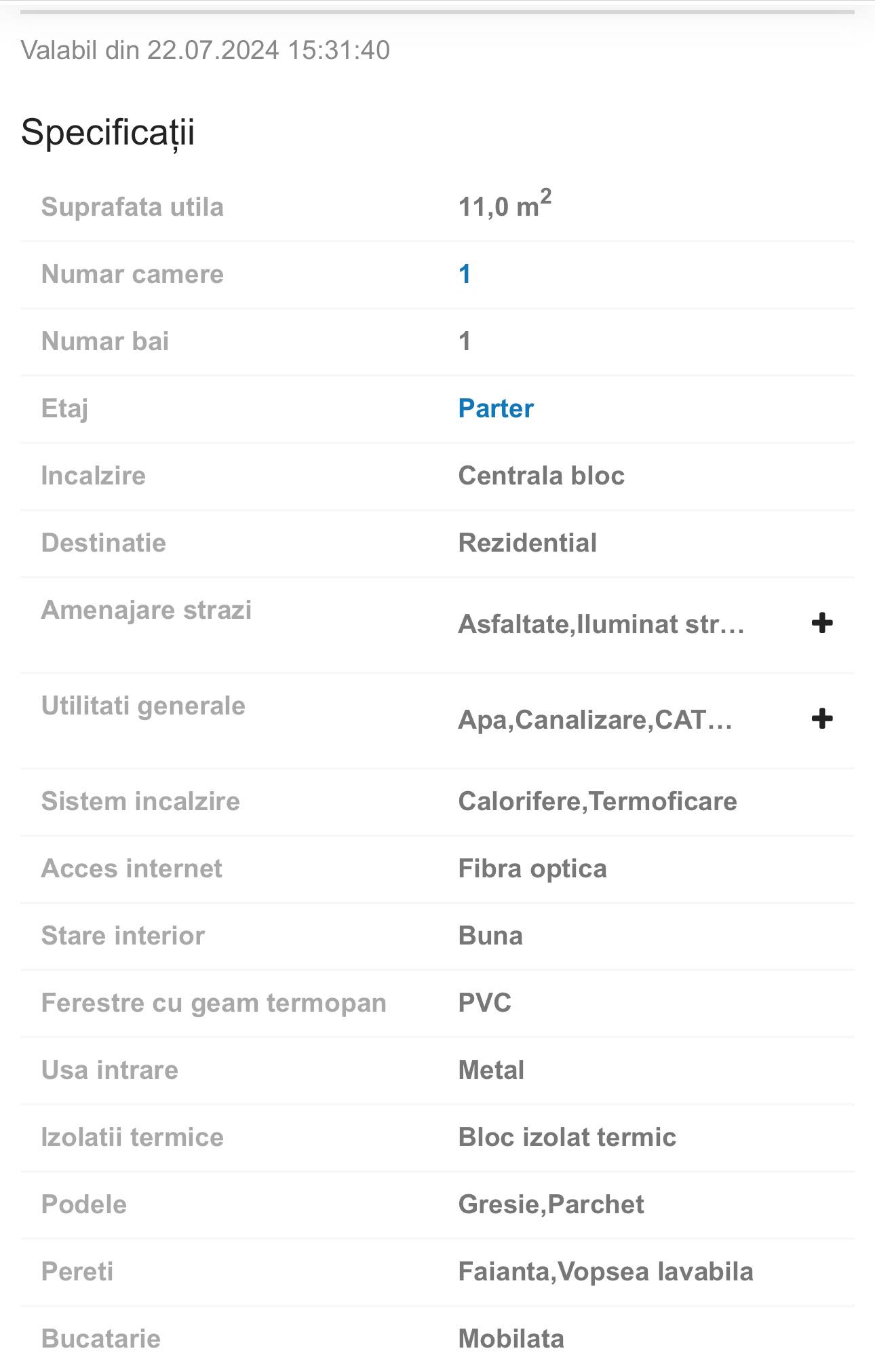Show full Apa,Canalizare,CAT truncated text
The image size is (875, 1372).
[595, 720]
